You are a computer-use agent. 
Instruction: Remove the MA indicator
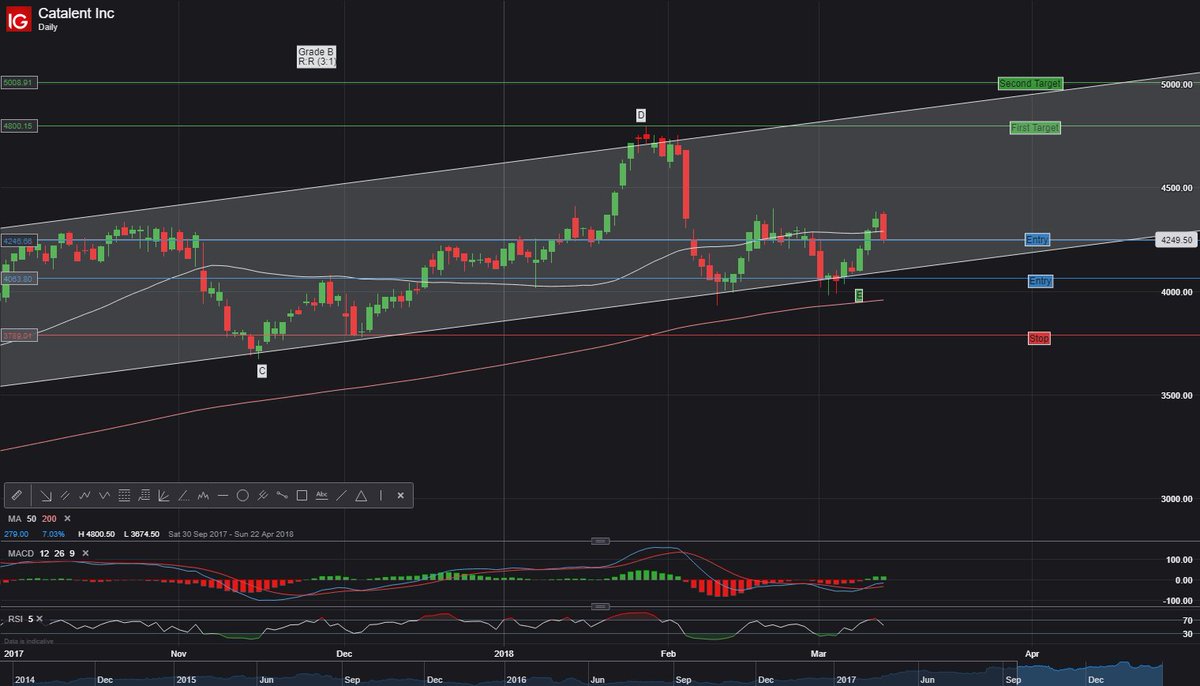tap(67, 519)
